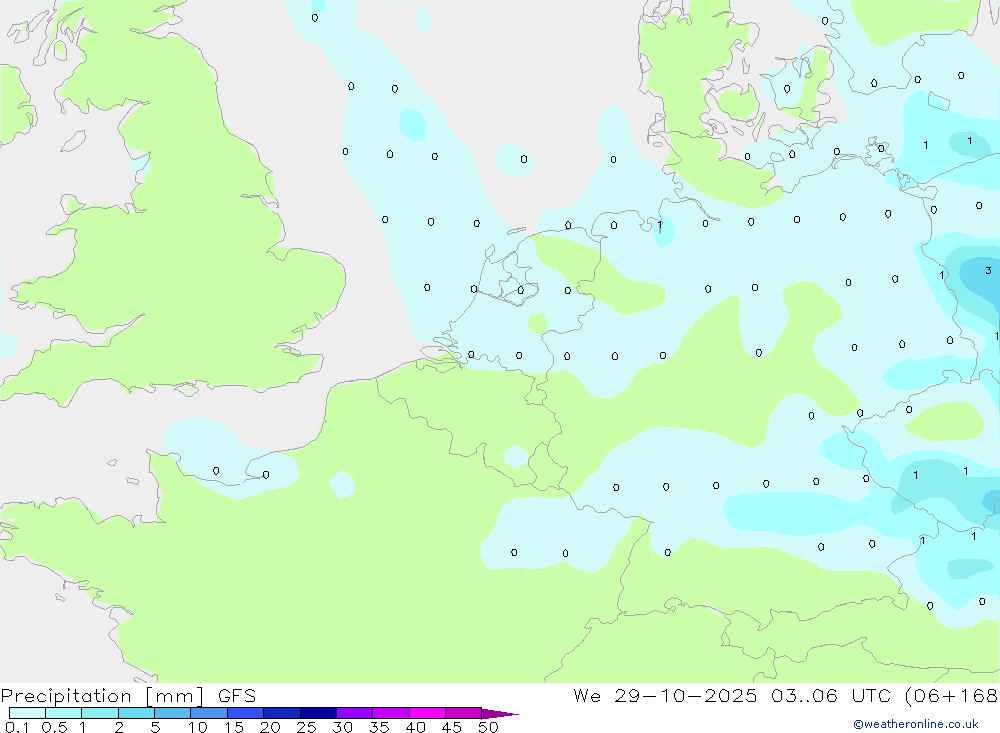
Task: Click the '(06+168' forecast run text
Action: [951, 696]
